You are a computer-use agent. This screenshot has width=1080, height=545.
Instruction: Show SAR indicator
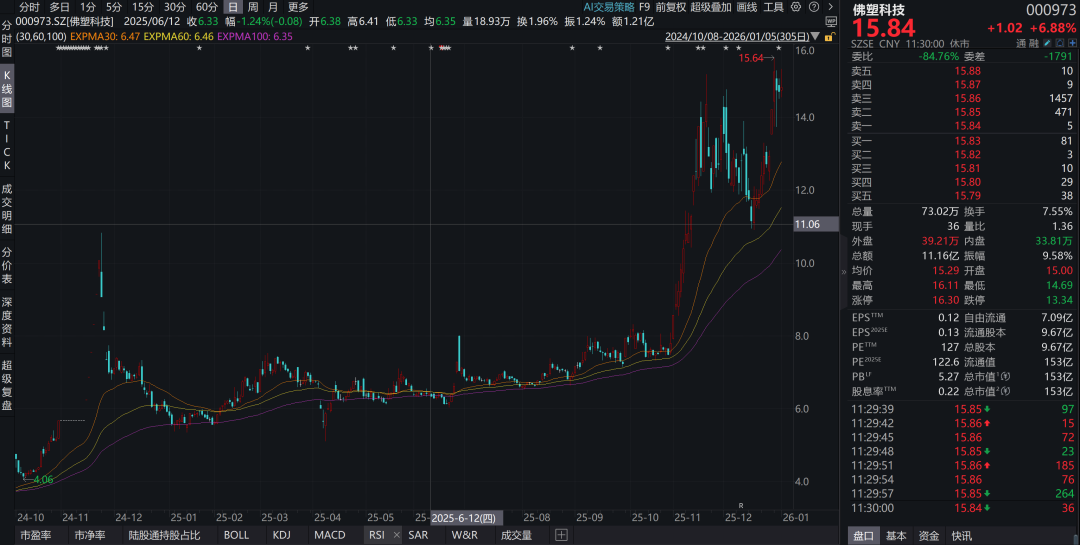click(417, 535)
